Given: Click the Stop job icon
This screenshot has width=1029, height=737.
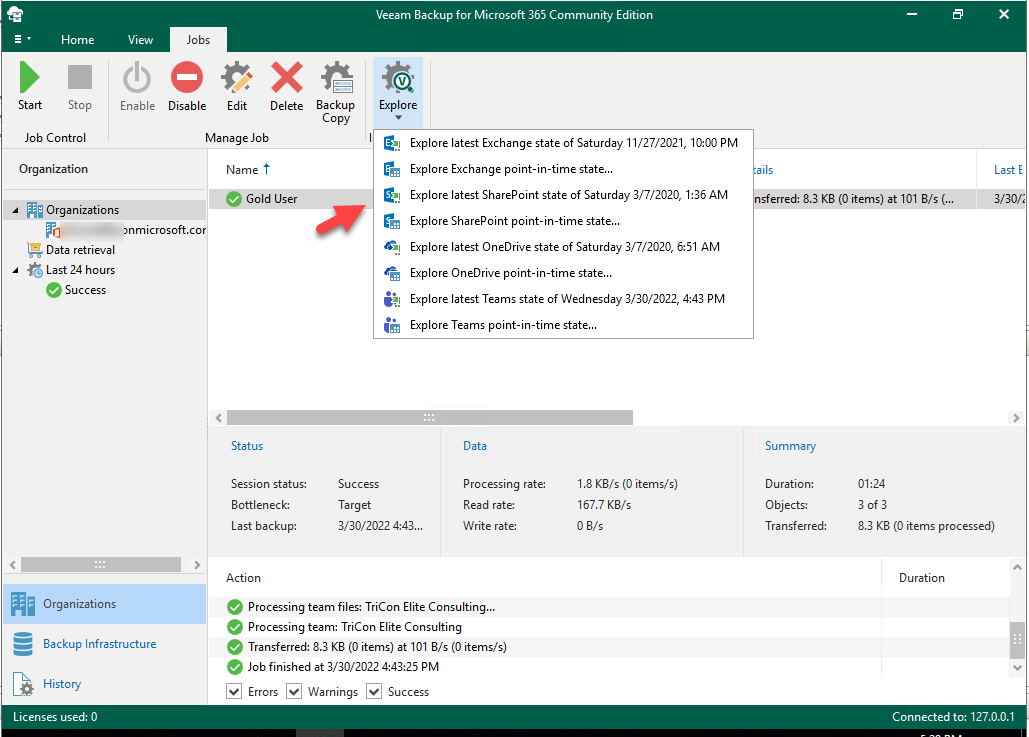Looking at the screenshot, I should pyautogui.click(x=79, y=77).
